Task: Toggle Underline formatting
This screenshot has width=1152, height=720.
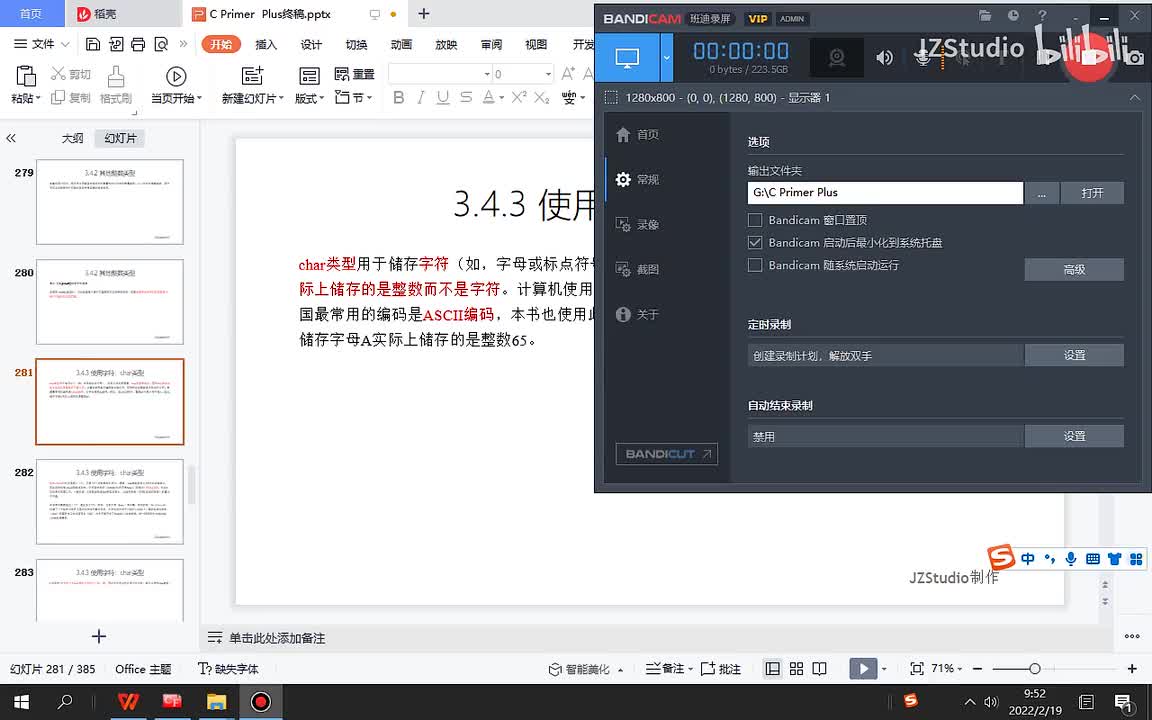Action: tap(443, 97)
